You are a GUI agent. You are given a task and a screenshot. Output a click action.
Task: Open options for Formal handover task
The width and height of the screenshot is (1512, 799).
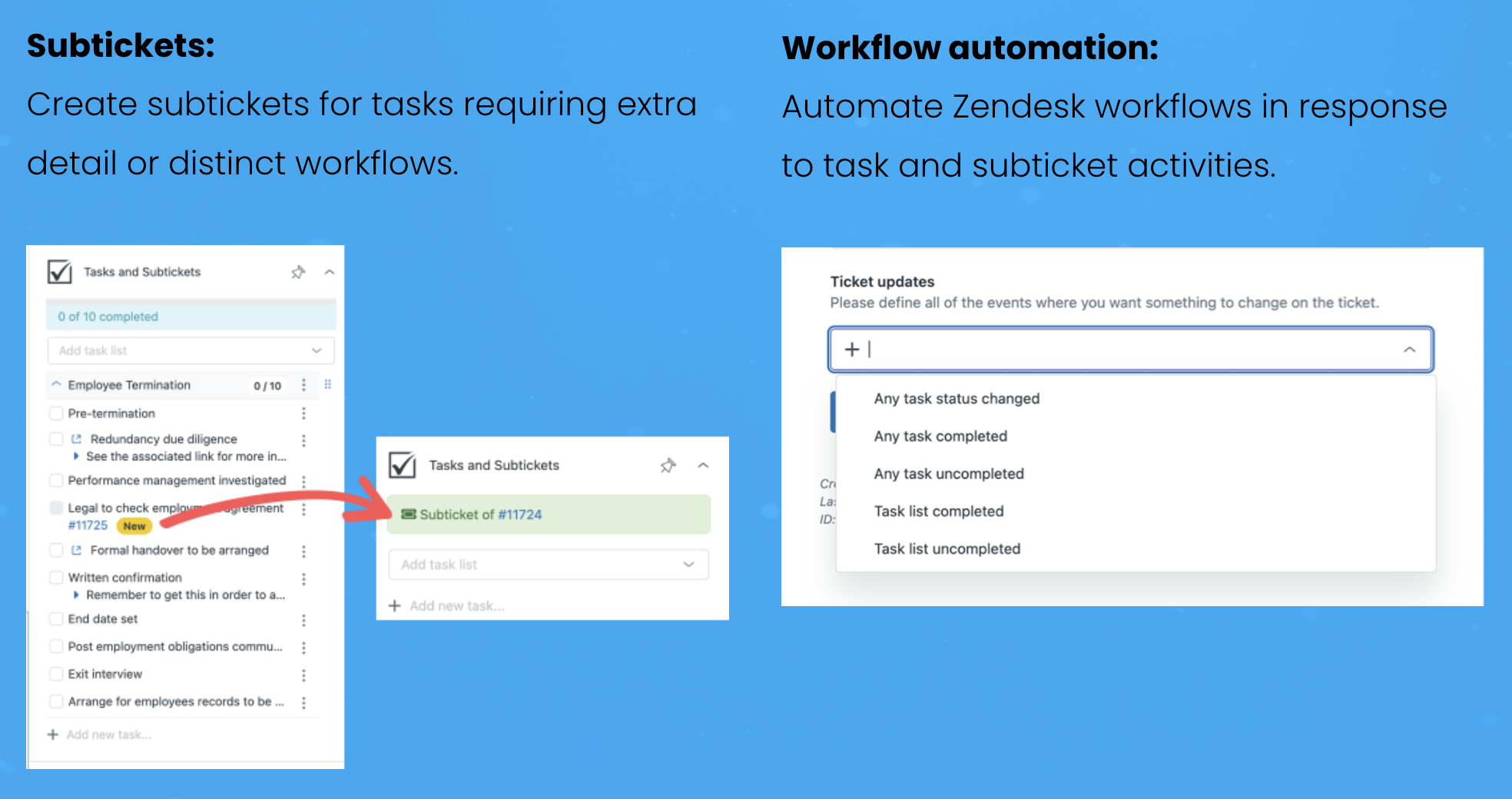303,552
